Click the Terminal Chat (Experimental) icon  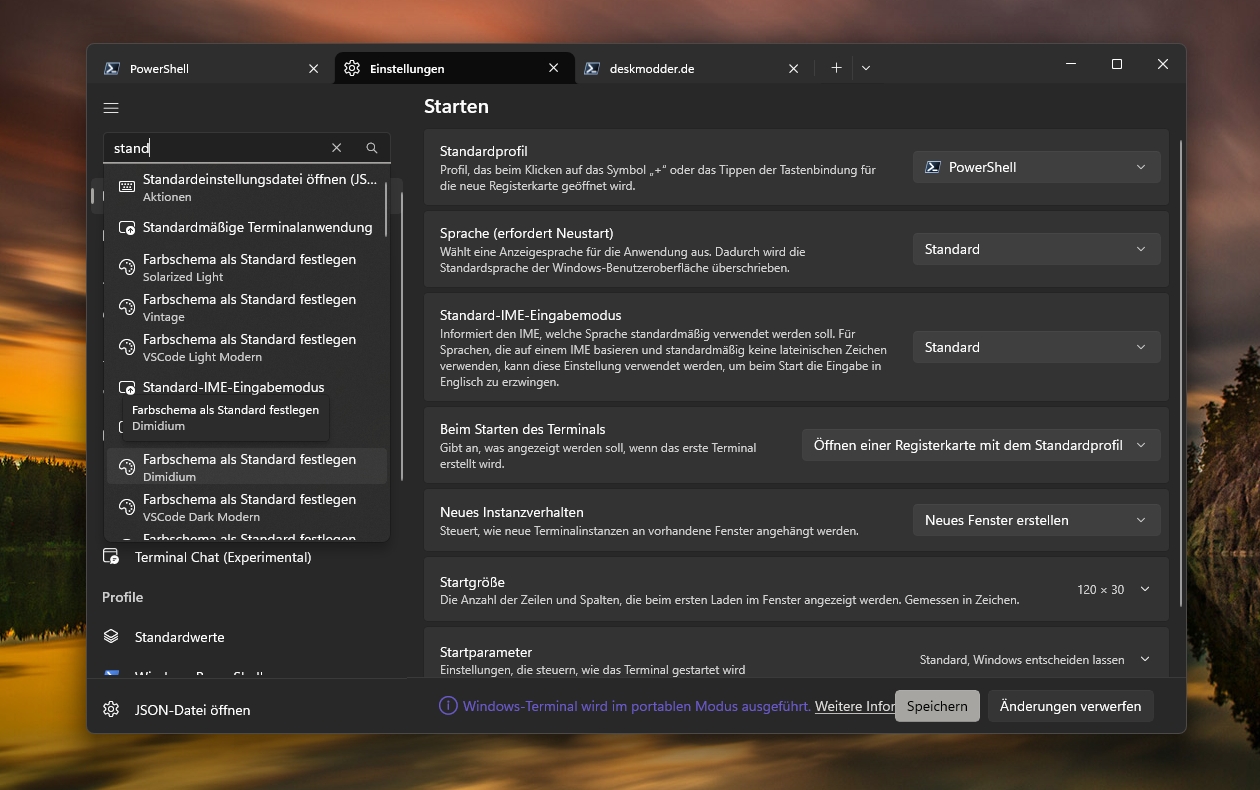[111, 557]
